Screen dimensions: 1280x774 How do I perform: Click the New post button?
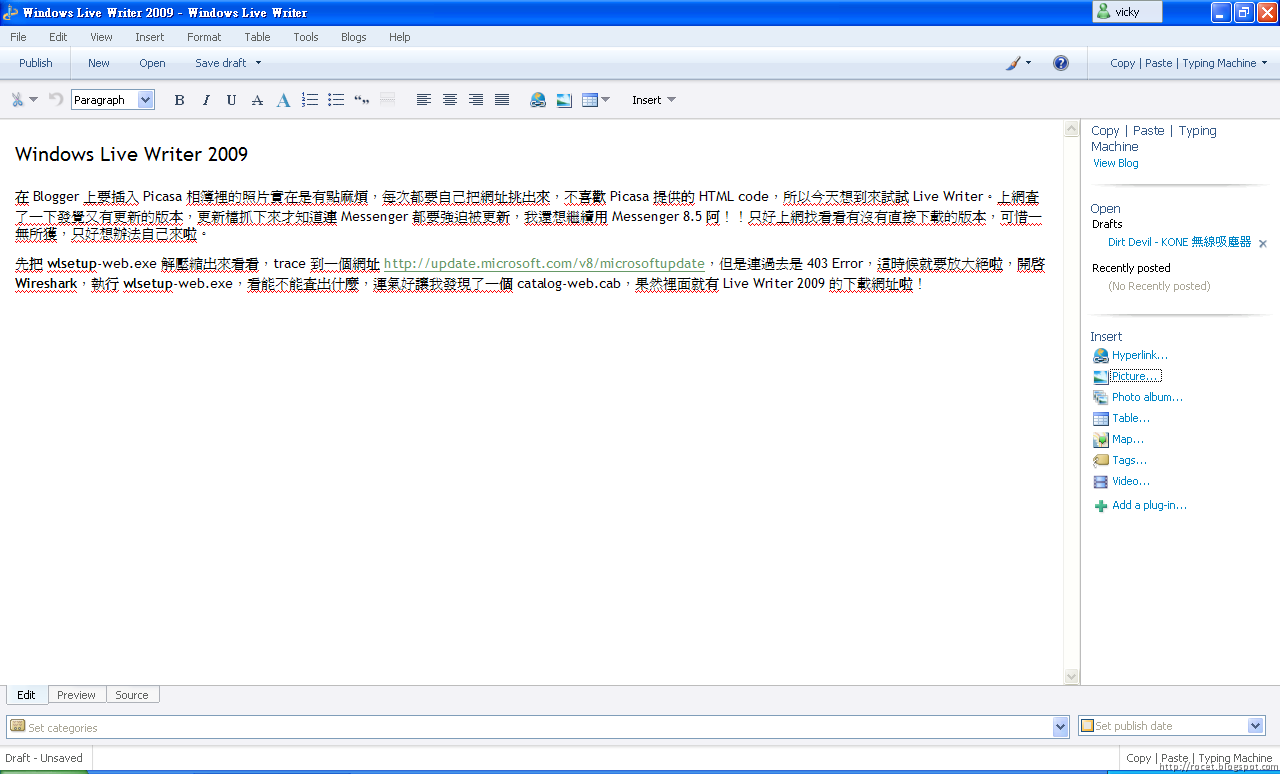(99, 63)
